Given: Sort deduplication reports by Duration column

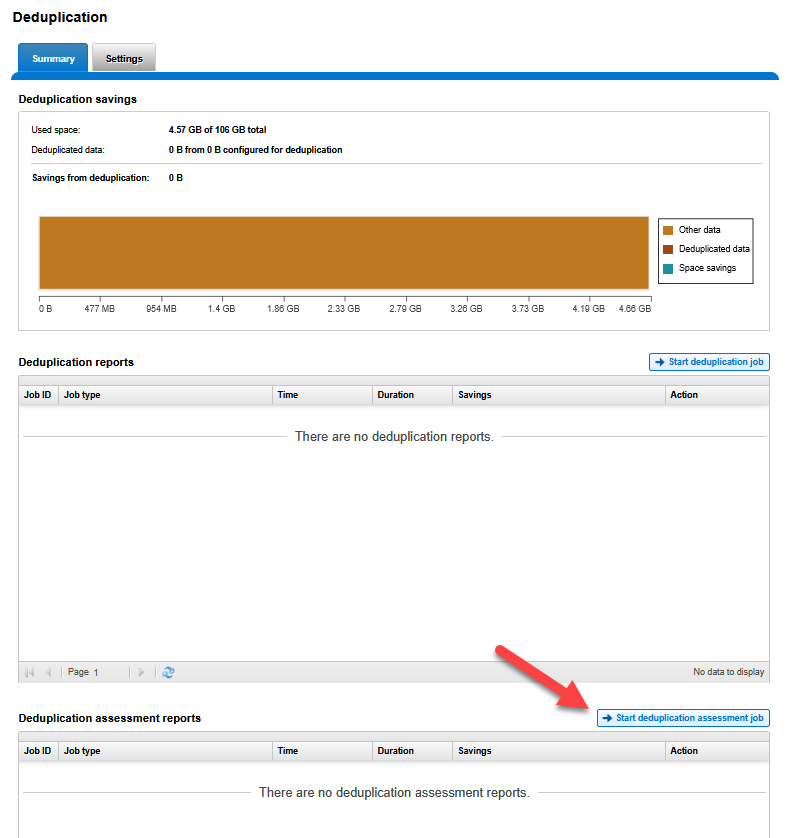Looking at the screenshot, I should point(412,395).
